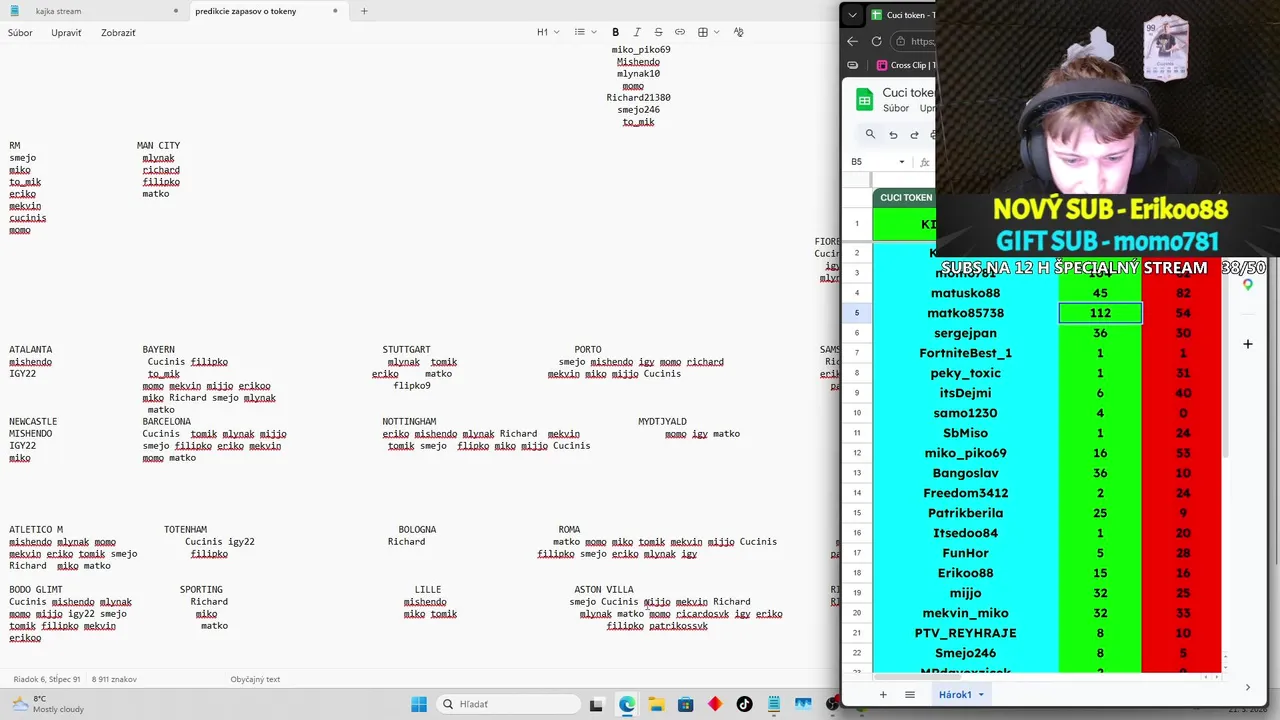1280x720 pixels.
Task: Search menus in Sheets toolbar
Action: [x=870, y=134]
